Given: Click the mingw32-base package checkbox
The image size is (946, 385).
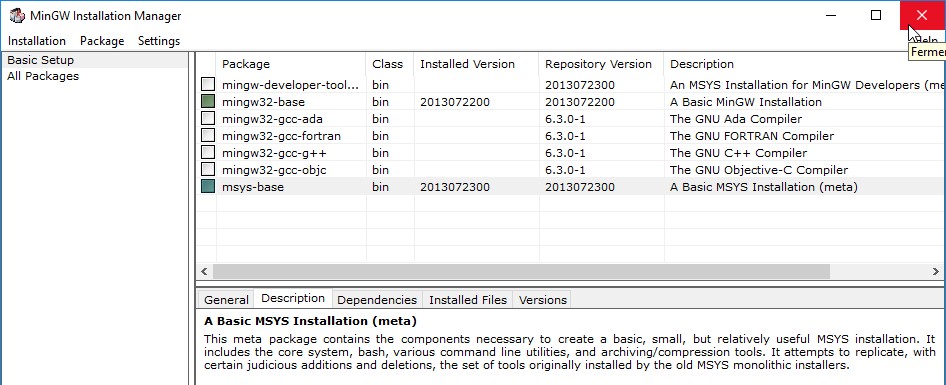Looking at the screenshot, I should pyautogui.click(x=208, y=101).
